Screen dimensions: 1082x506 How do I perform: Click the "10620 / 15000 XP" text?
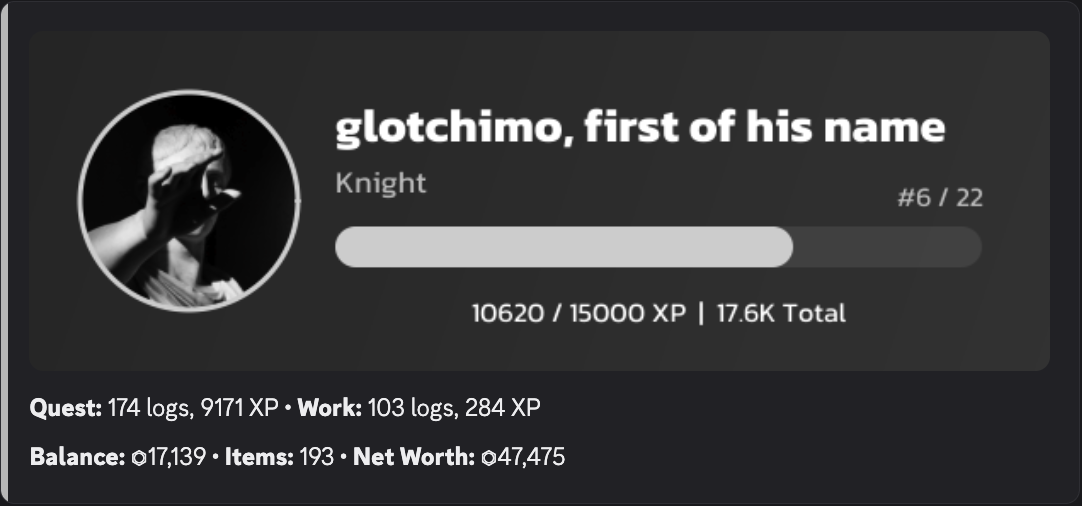pos(578,313)
